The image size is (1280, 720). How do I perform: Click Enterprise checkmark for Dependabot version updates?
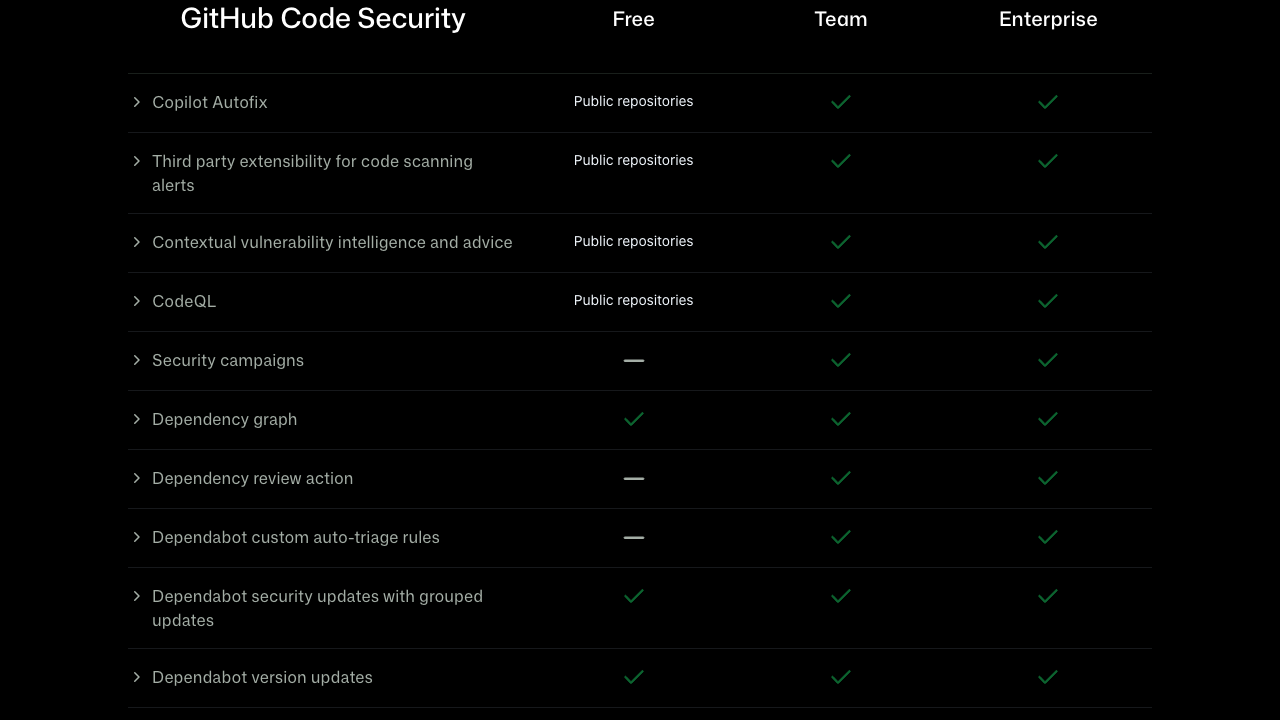(x=1048, y=677)
